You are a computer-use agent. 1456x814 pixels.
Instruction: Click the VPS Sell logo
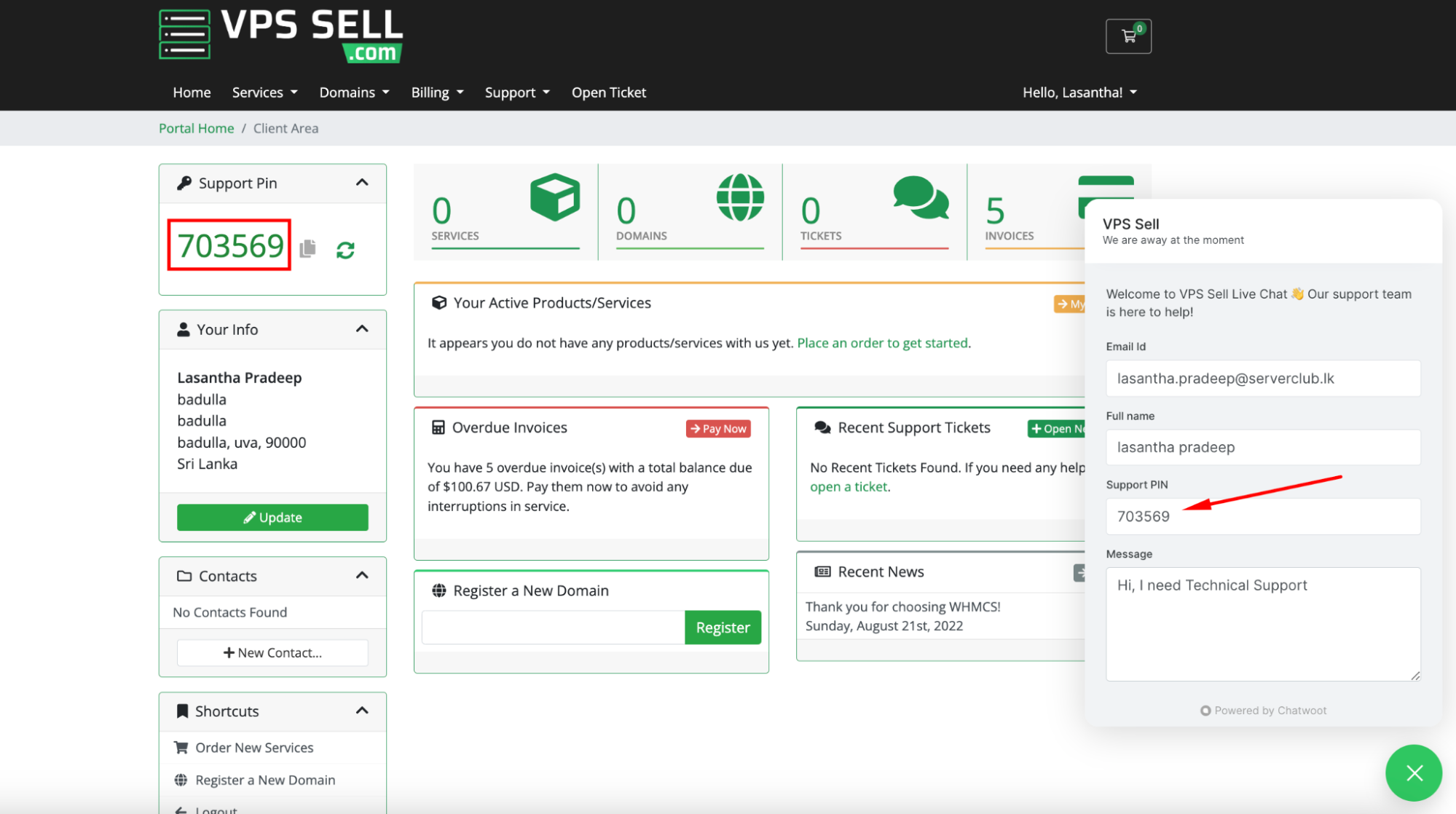pos(281,35)
